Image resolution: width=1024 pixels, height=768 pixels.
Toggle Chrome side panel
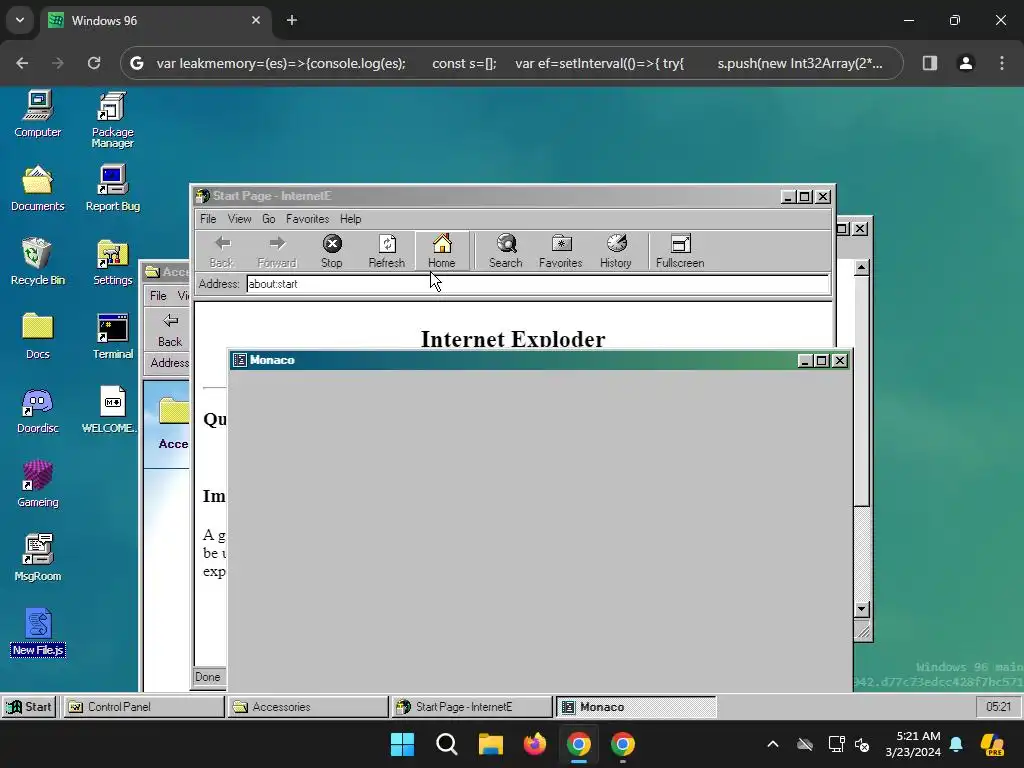[930, 63]
